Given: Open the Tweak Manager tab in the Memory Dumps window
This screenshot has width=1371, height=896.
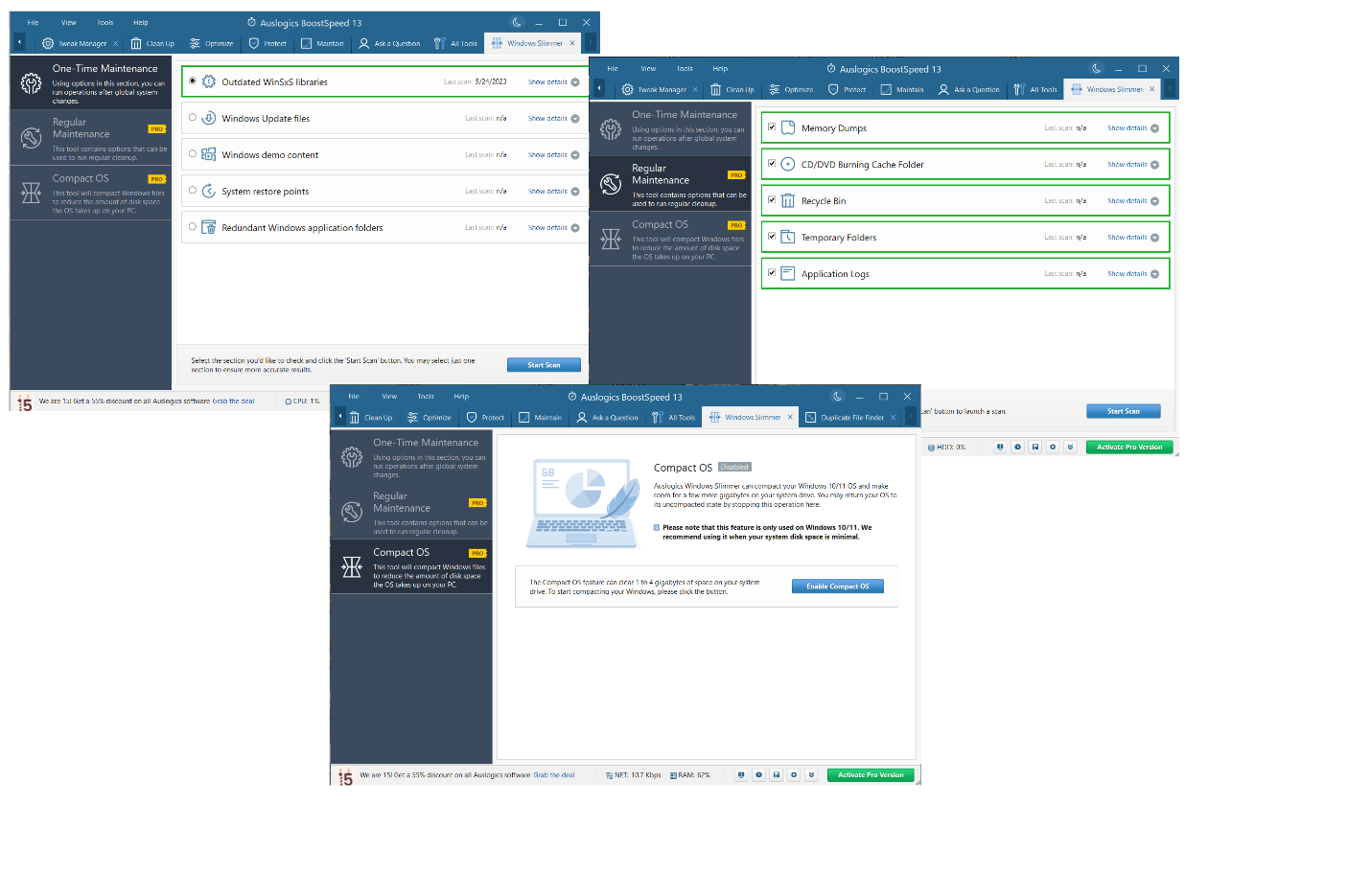Looking at the screenshot, I should (654, 90).
